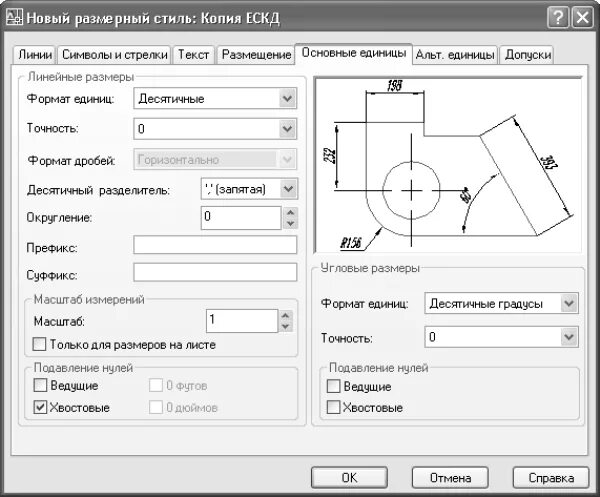The height and width of the screenshot is (497, 600).
Task: Decrease Масштаб value with down arrow
Action: [285, 326]
